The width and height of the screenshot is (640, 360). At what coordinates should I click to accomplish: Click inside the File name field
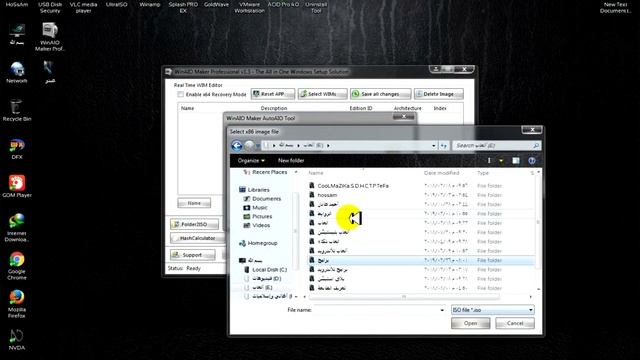pos(376,310)
